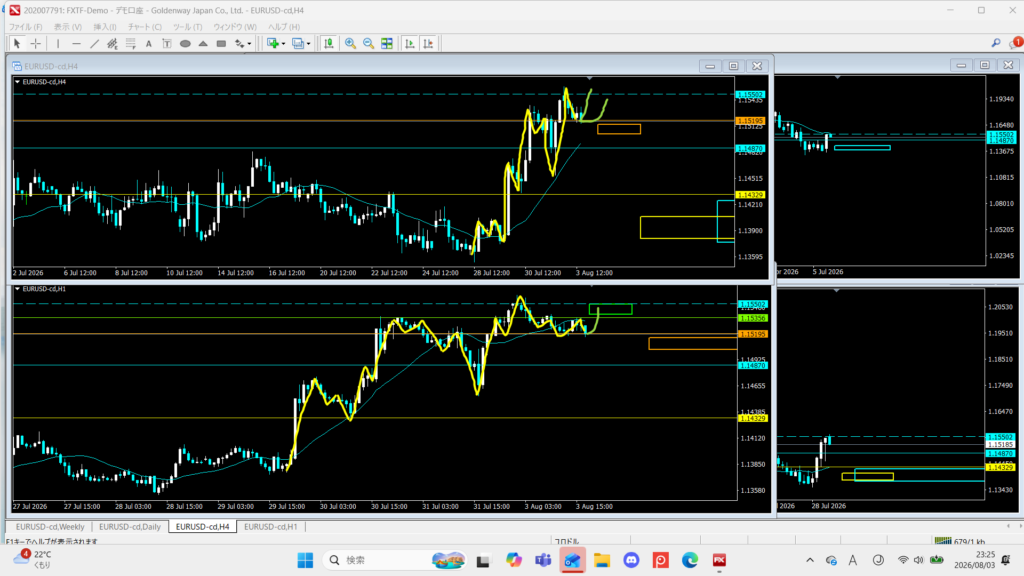Open the search magnifier at toolbar right
1024x576 pixels.
coord(996,43)
